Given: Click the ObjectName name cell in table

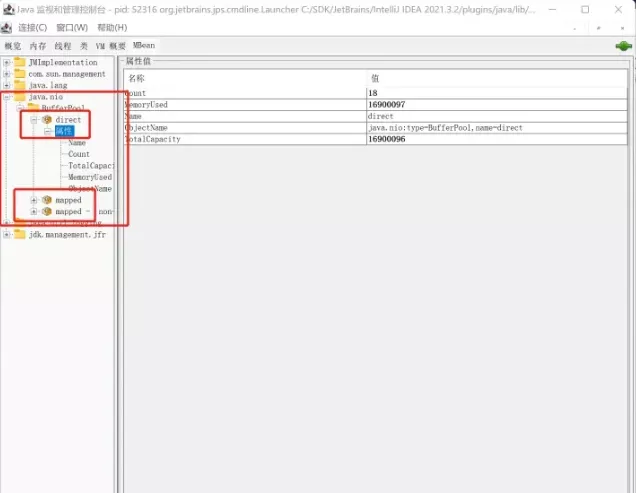Looking at the screenshot, I should (x=245, y=127).
